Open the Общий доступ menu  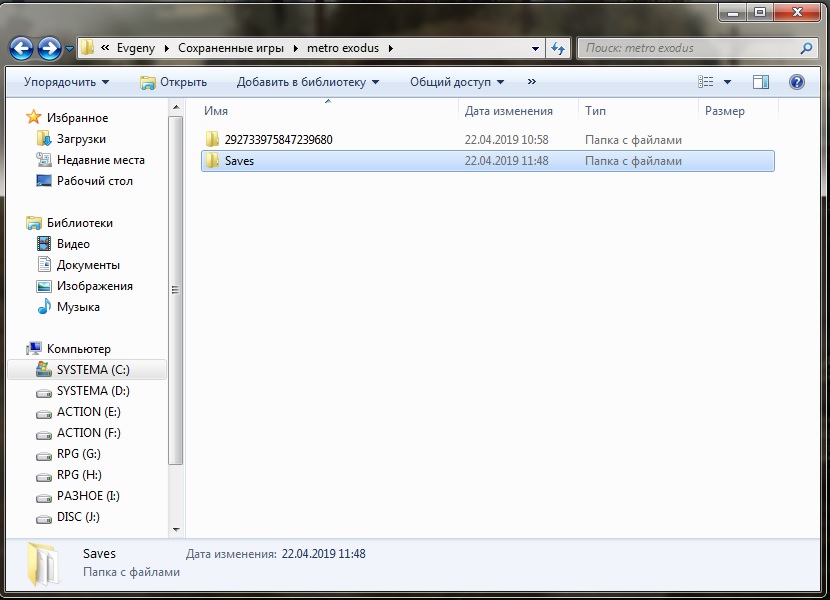coord(457,82)
